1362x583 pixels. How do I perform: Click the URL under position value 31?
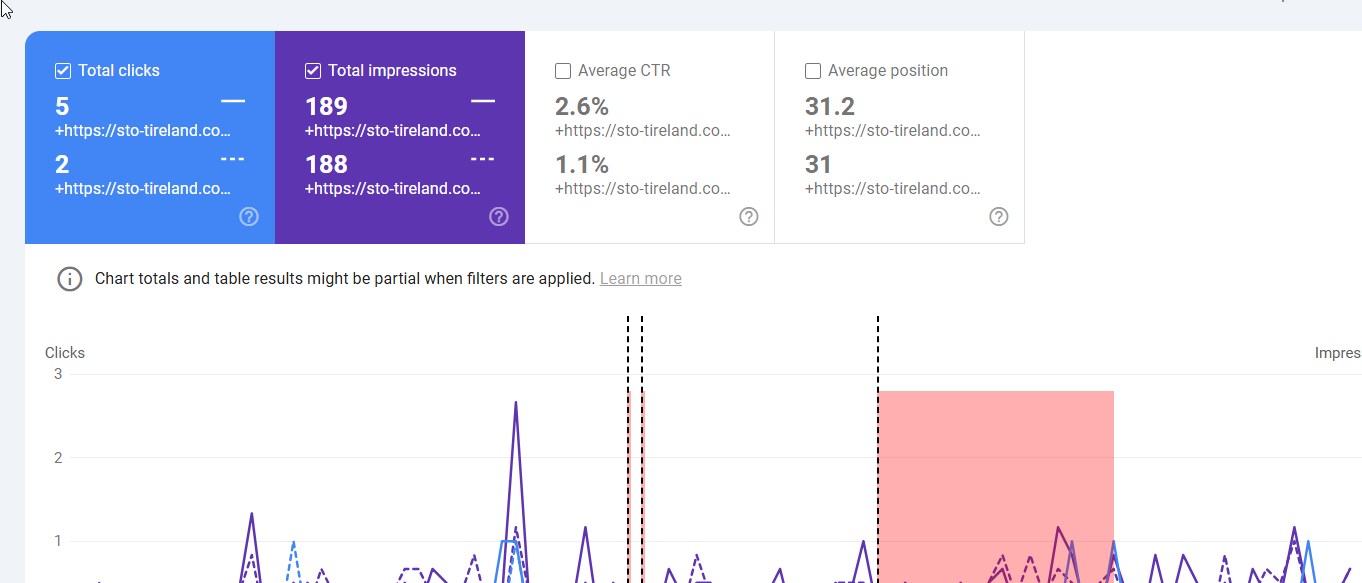pyautogui.click(x=893, y=189)
